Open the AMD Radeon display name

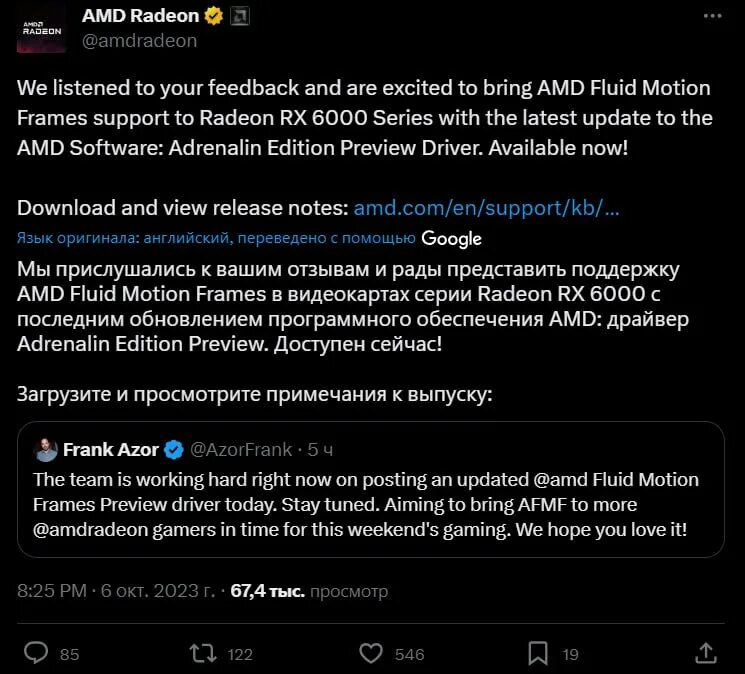click(140, 16)
